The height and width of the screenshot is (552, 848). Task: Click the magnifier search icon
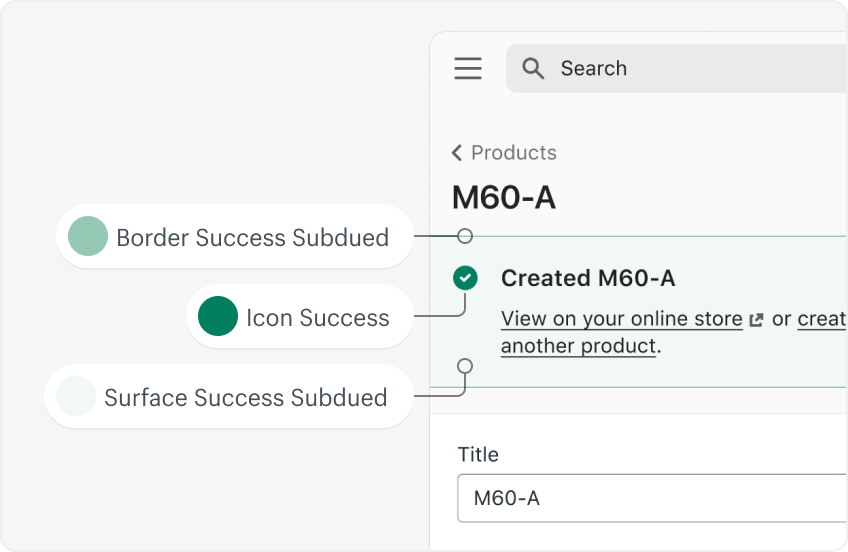tap(534, 68)
